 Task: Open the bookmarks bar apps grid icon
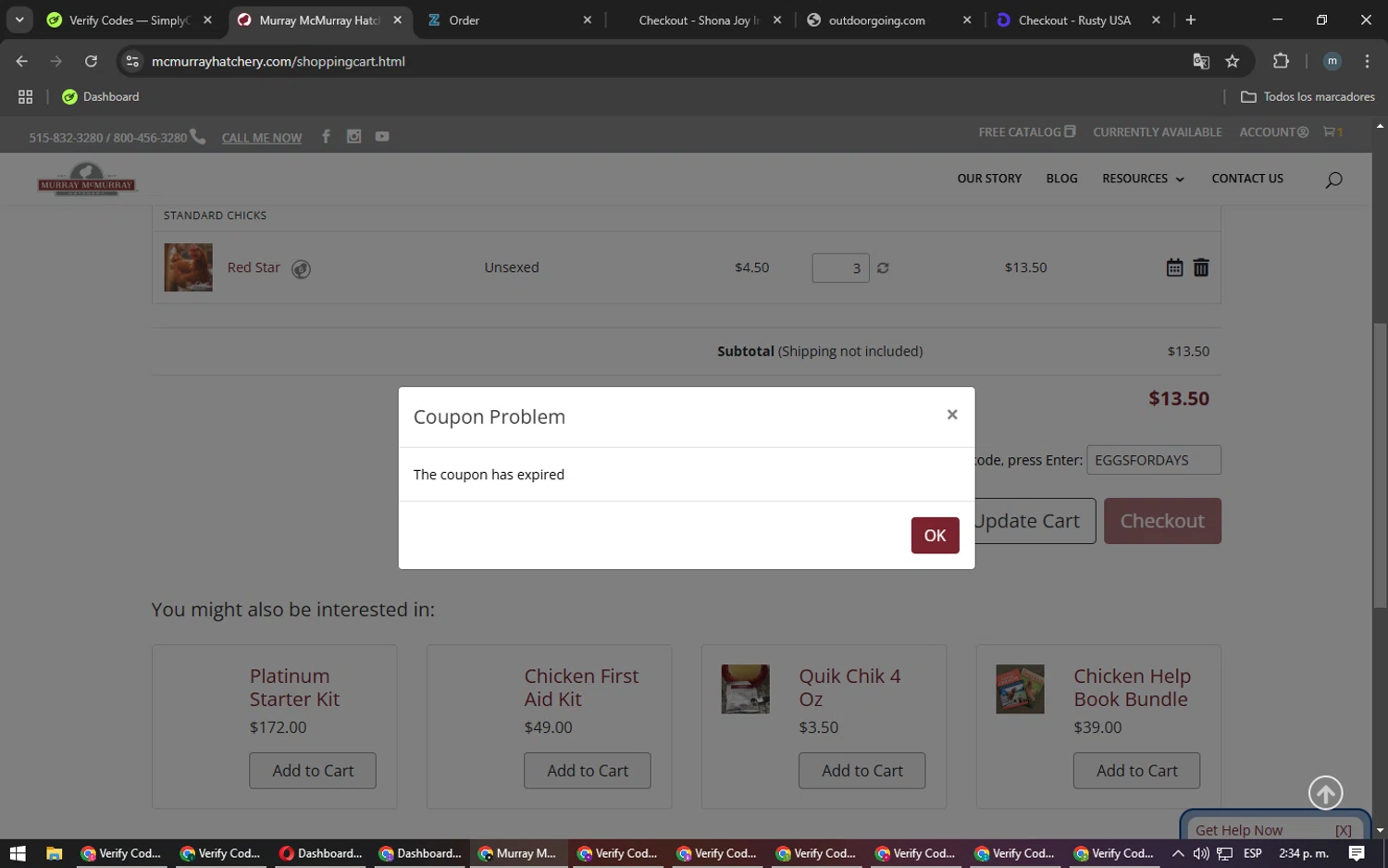click(25, 96)
